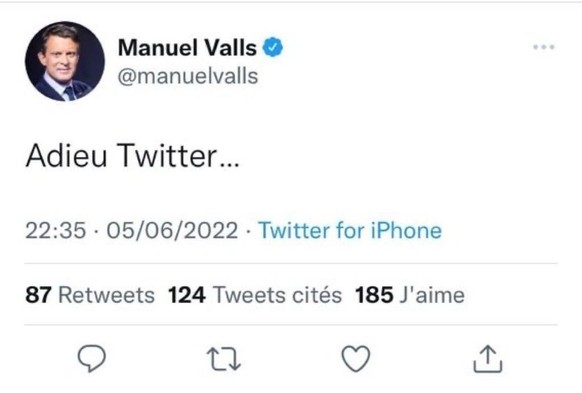Click the Twitter for iPhone link
The image size is (582, 393).
tap(350, 230)
